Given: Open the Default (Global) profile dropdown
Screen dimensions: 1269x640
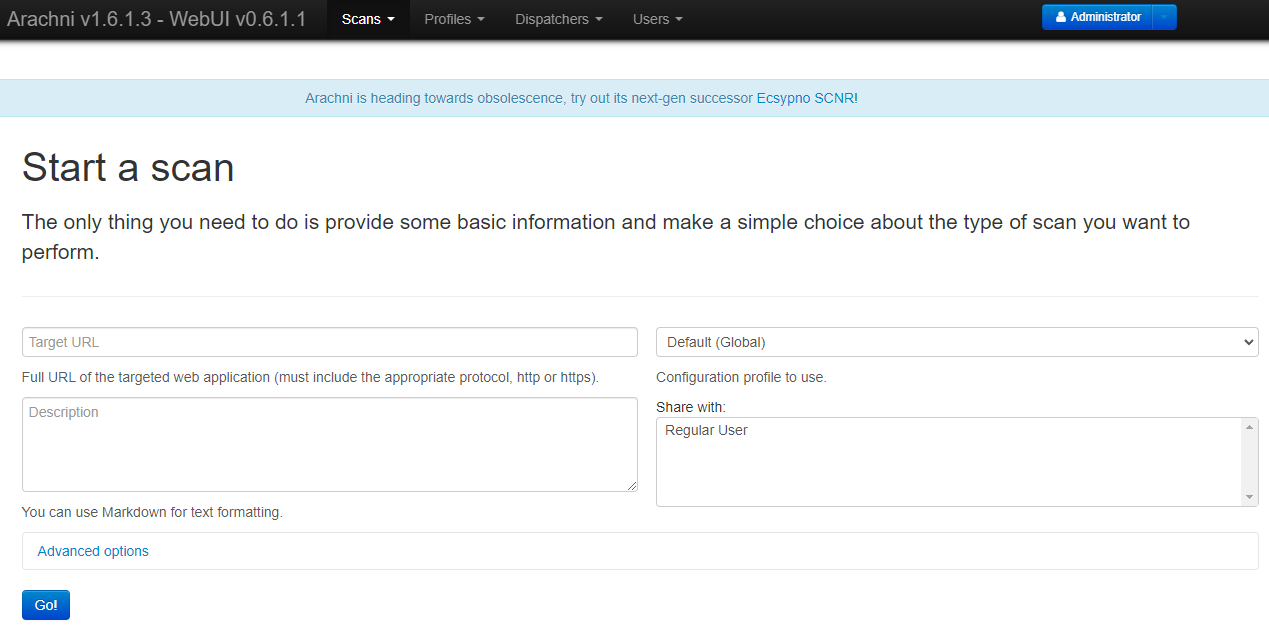Looking at the screenshot, I should pos(956,342).
